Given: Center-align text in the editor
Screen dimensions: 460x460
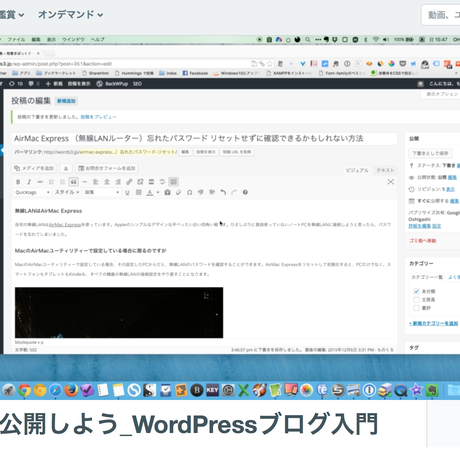Looking at the screenshot, I should pyautogui.click(x=107, y=182).
